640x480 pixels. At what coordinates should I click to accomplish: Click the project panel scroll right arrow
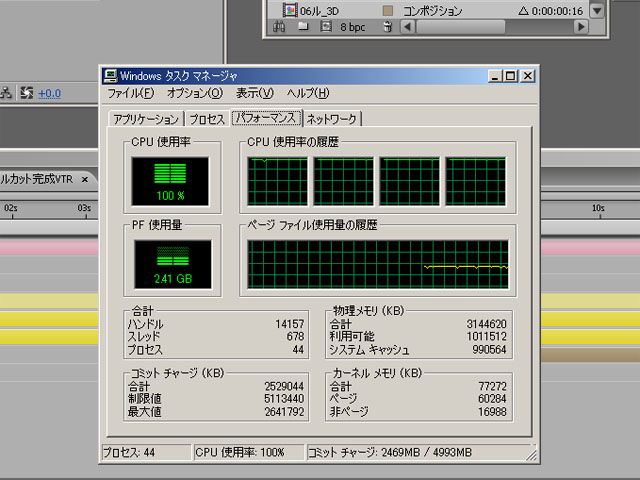(x=581, y=27)
